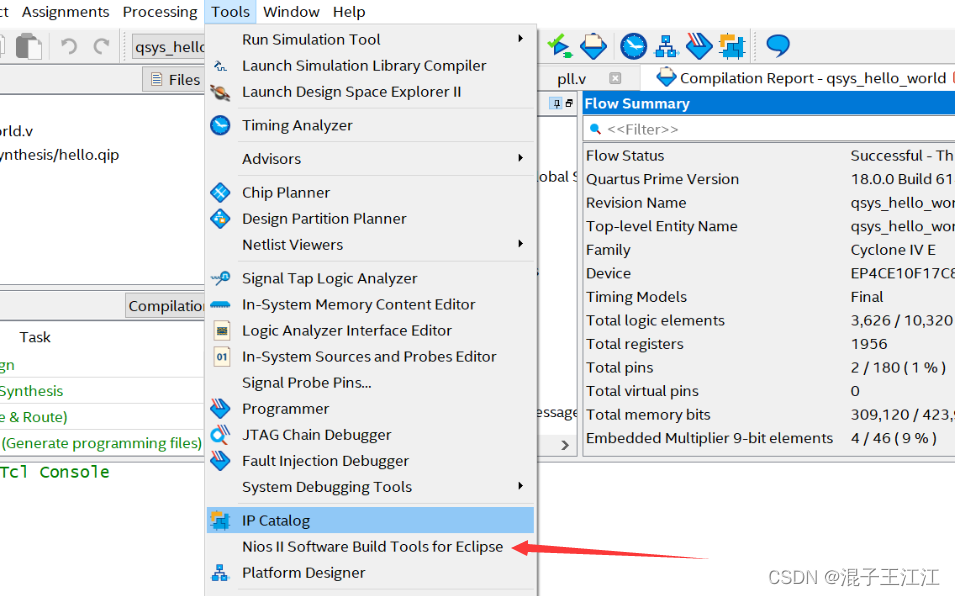The height and width of the screenshot is (596, 955).
Task: Expand the System Debugging Tools submenu
Action: [520, 486]
